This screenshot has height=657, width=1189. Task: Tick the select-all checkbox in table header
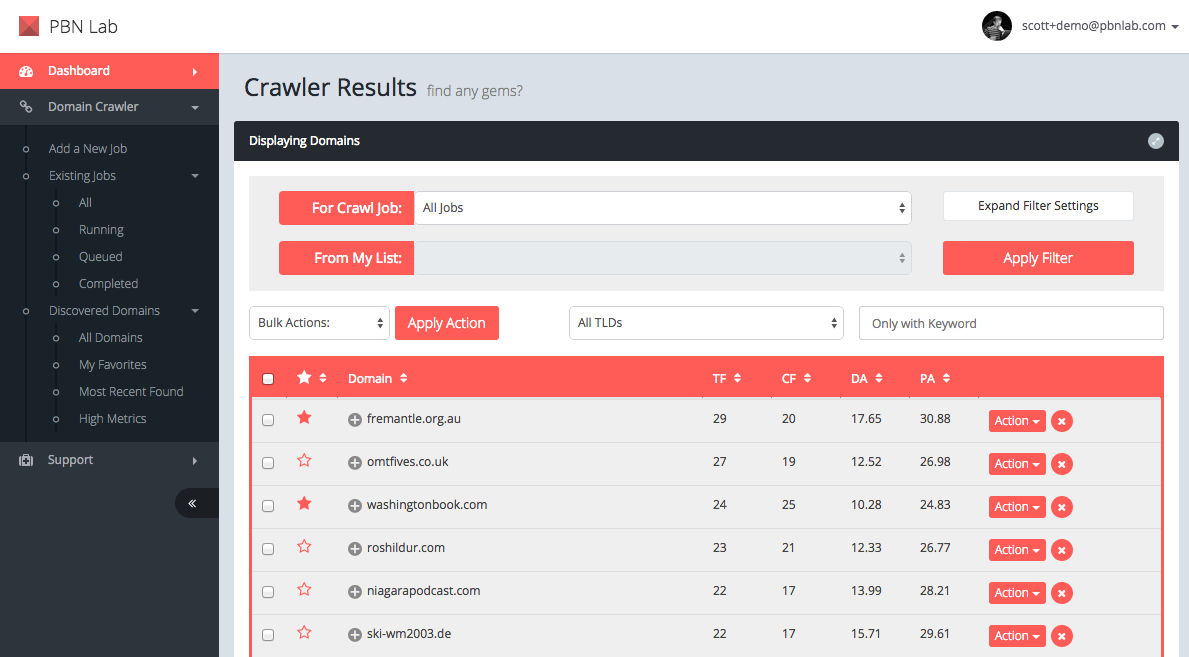coord(268,379)
